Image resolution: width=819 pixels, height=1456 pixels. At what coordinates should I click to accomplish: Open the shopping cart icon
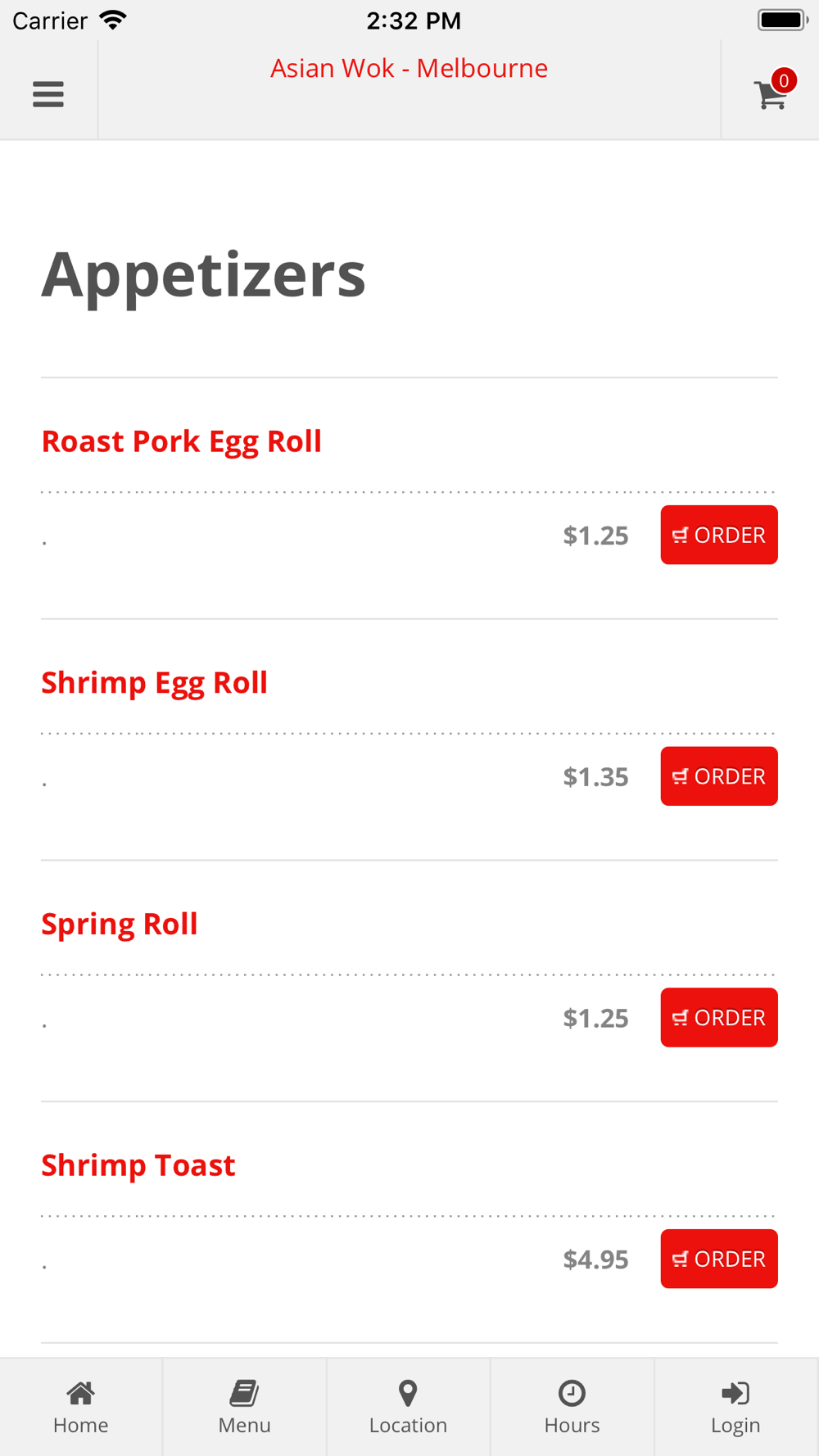[769, 96]
